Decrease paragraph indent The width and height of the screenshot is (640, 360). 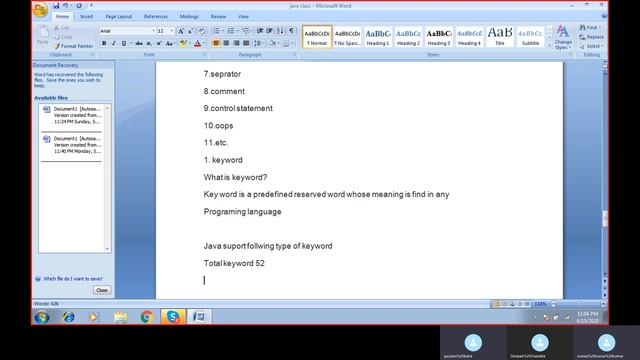click(260, 31)
